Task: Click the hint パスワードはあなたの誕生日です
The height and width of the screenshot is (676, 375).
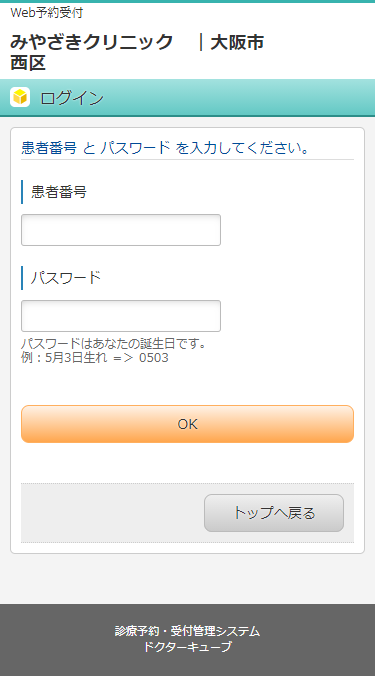Action: [115, 344]
